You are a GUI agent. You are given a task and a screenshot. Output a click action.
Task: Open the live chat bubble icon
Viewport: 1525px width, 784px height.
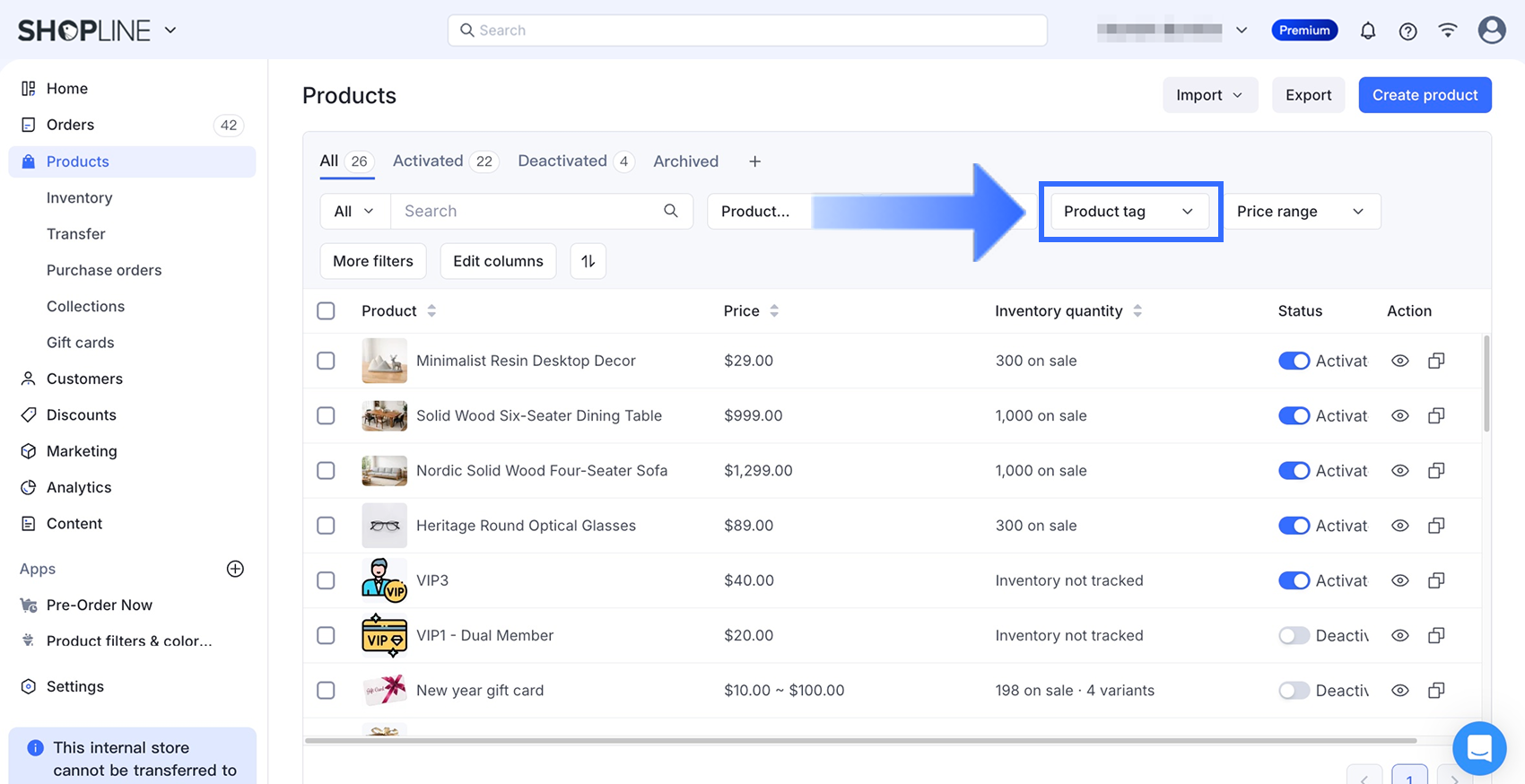1478,747
